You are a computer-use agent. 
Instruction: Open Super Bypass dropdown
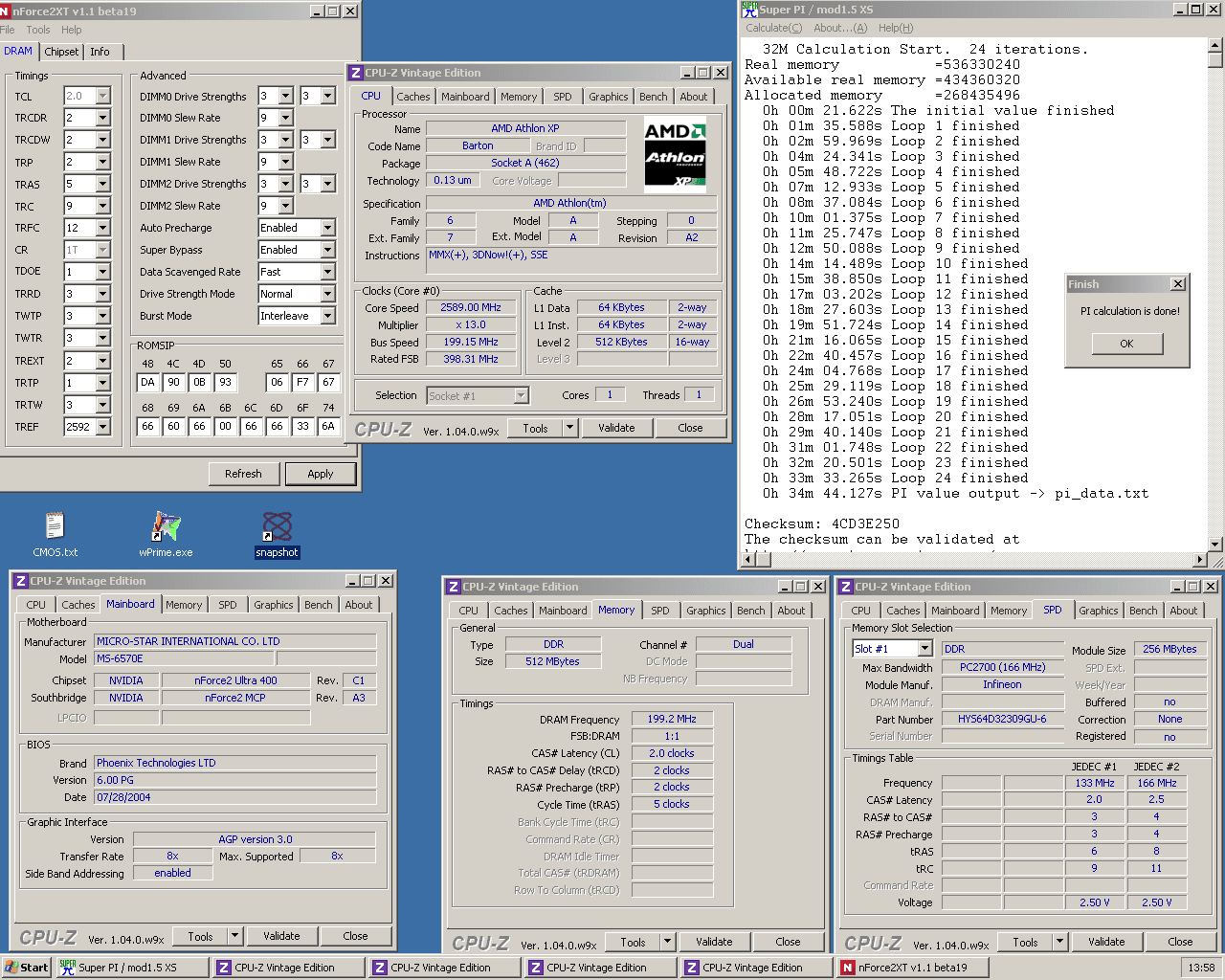pos(327,250)
